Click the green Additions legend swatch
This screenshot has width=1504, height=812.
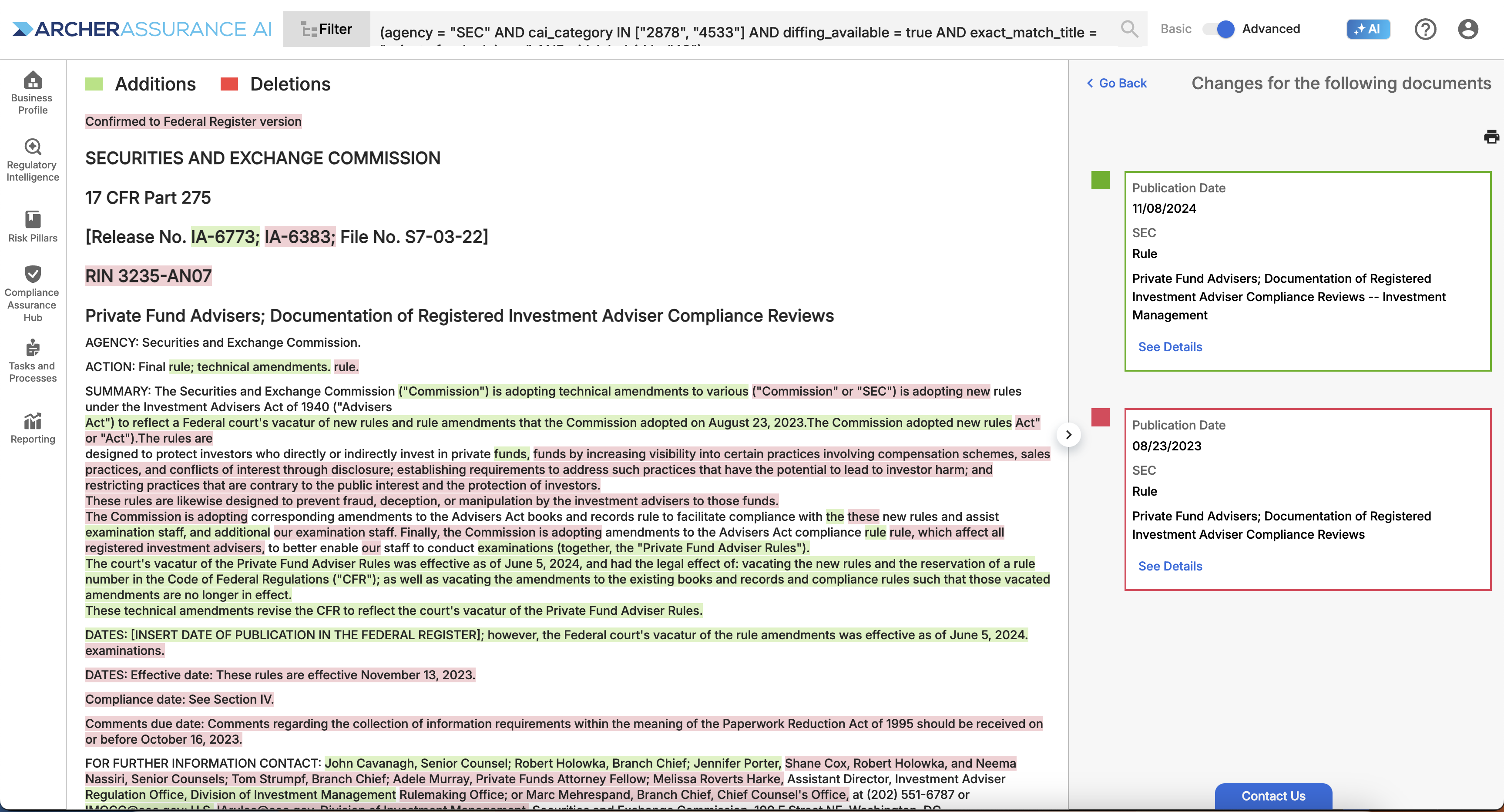click(94, 84)
